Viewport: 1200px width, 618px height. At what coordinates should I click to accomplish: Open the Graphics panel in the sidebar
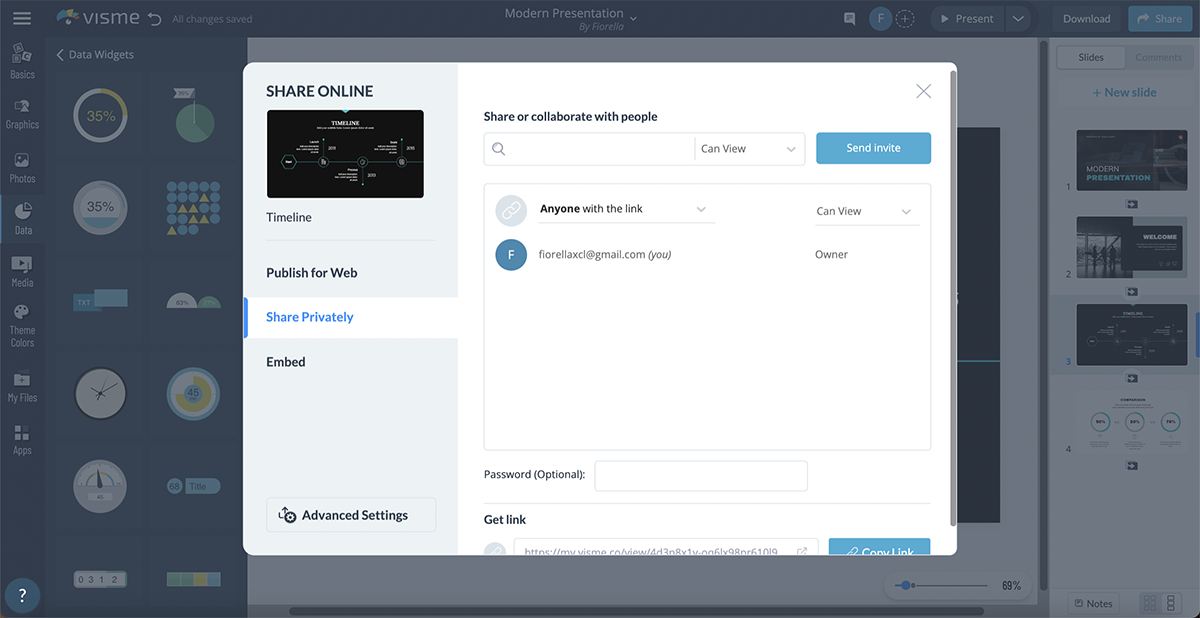coord(22,110)
